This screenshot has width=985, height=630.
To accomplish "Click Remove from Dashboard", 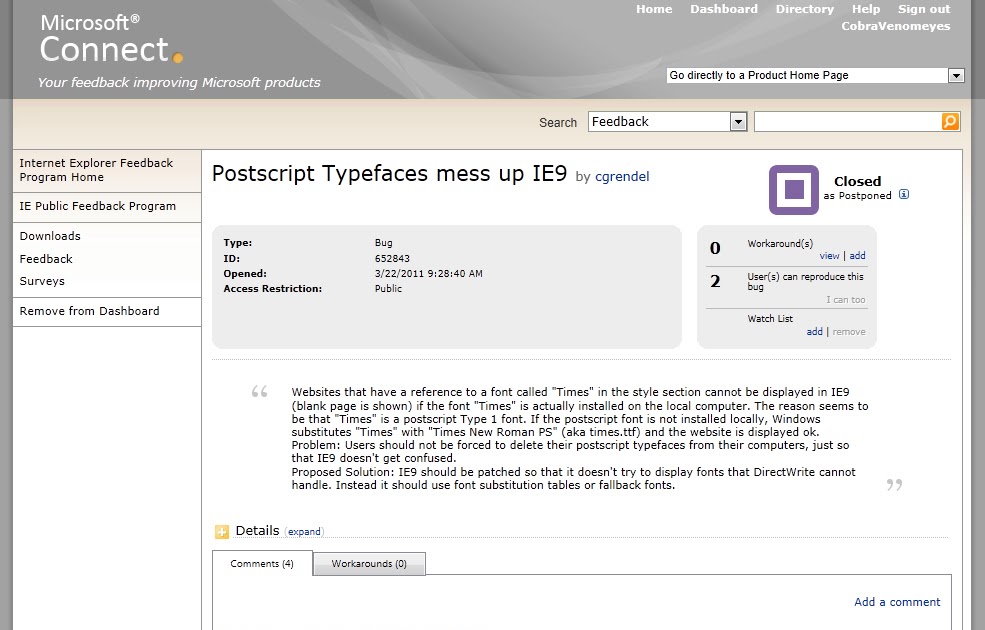I will pyautogui.click(x=89, y=311).
